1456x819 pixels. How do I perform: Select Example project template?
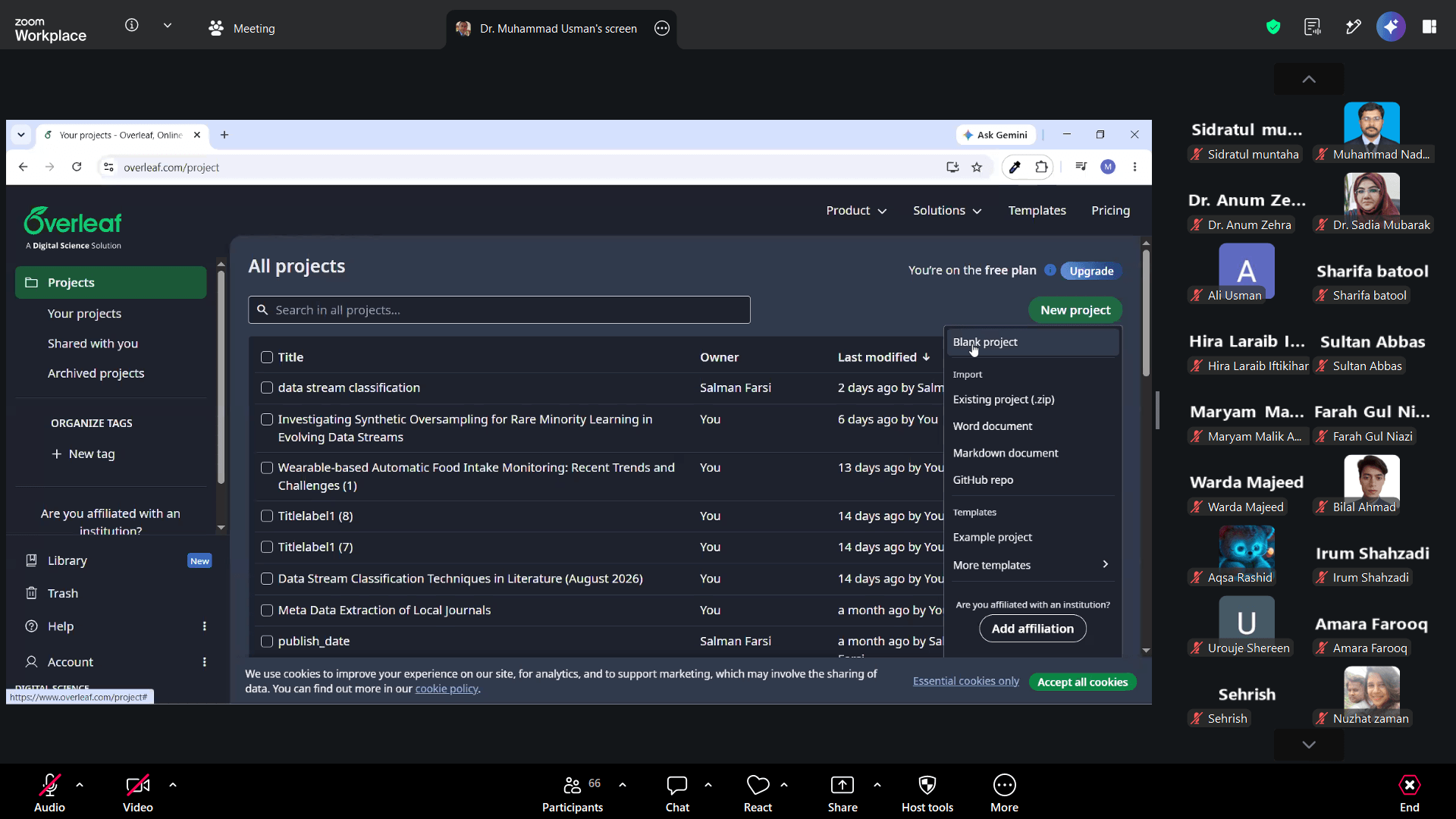point(1031,537)
